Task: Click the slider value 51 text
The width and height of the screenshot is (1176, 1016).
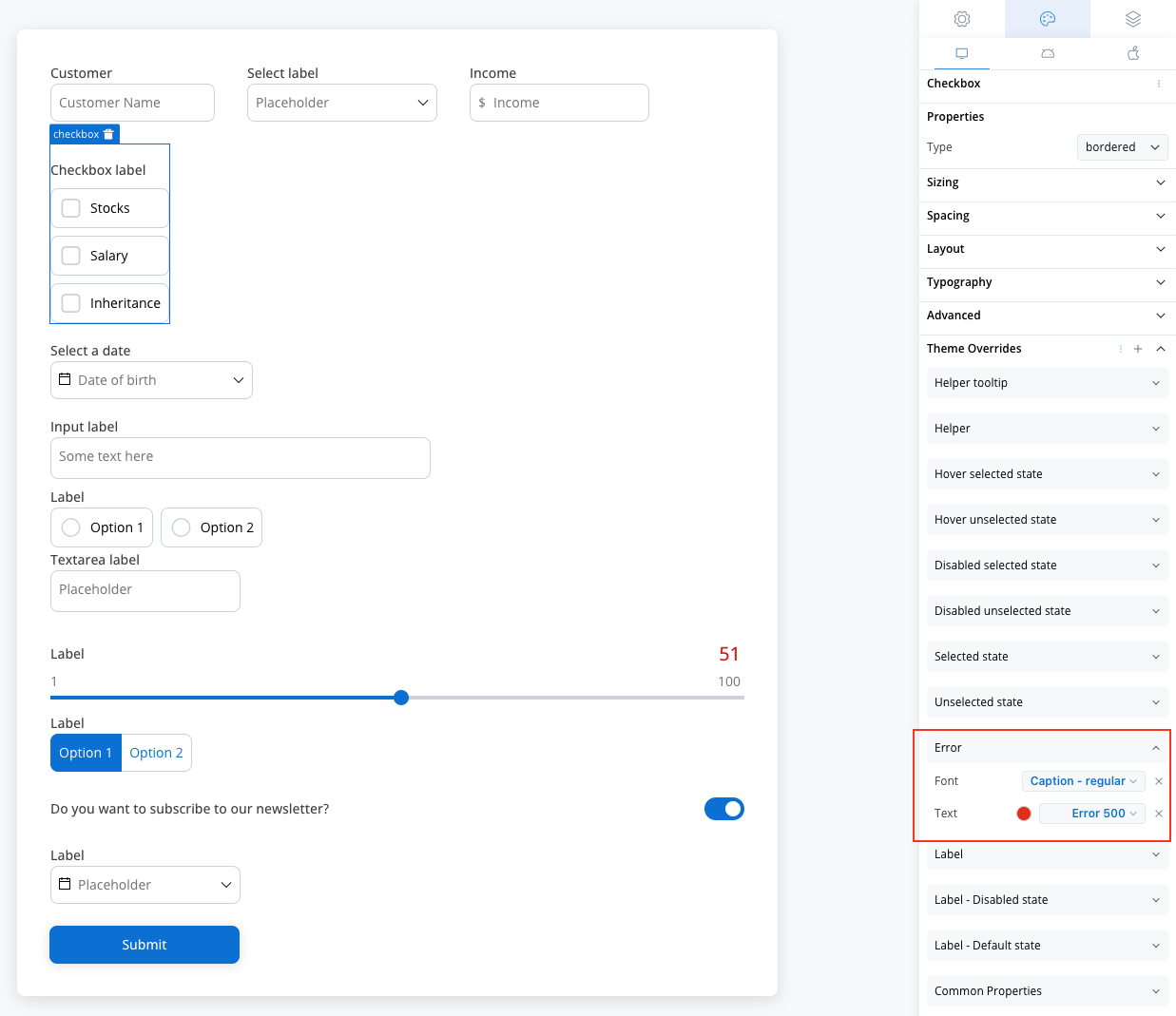Action: click(x=729, y=654)
